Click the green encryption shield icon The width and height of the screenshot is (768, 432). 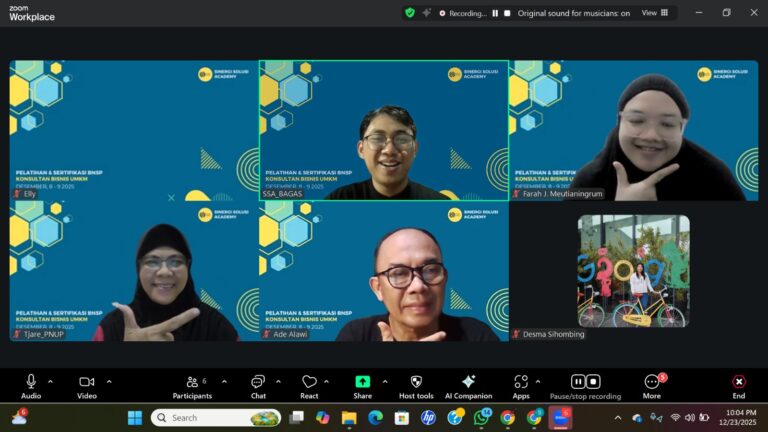click(410, 13)
